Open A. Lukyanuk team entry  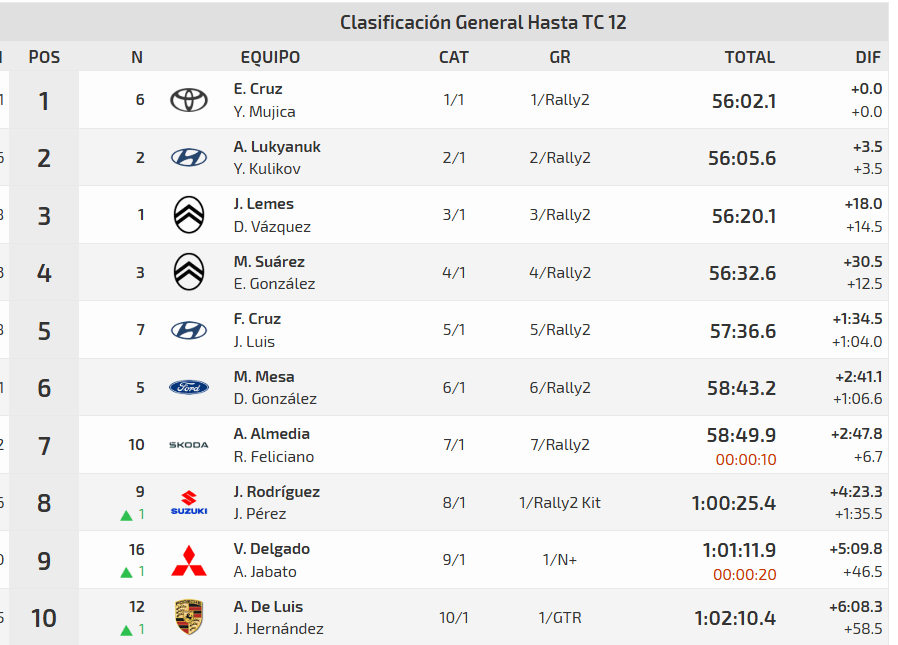point(277,147)
